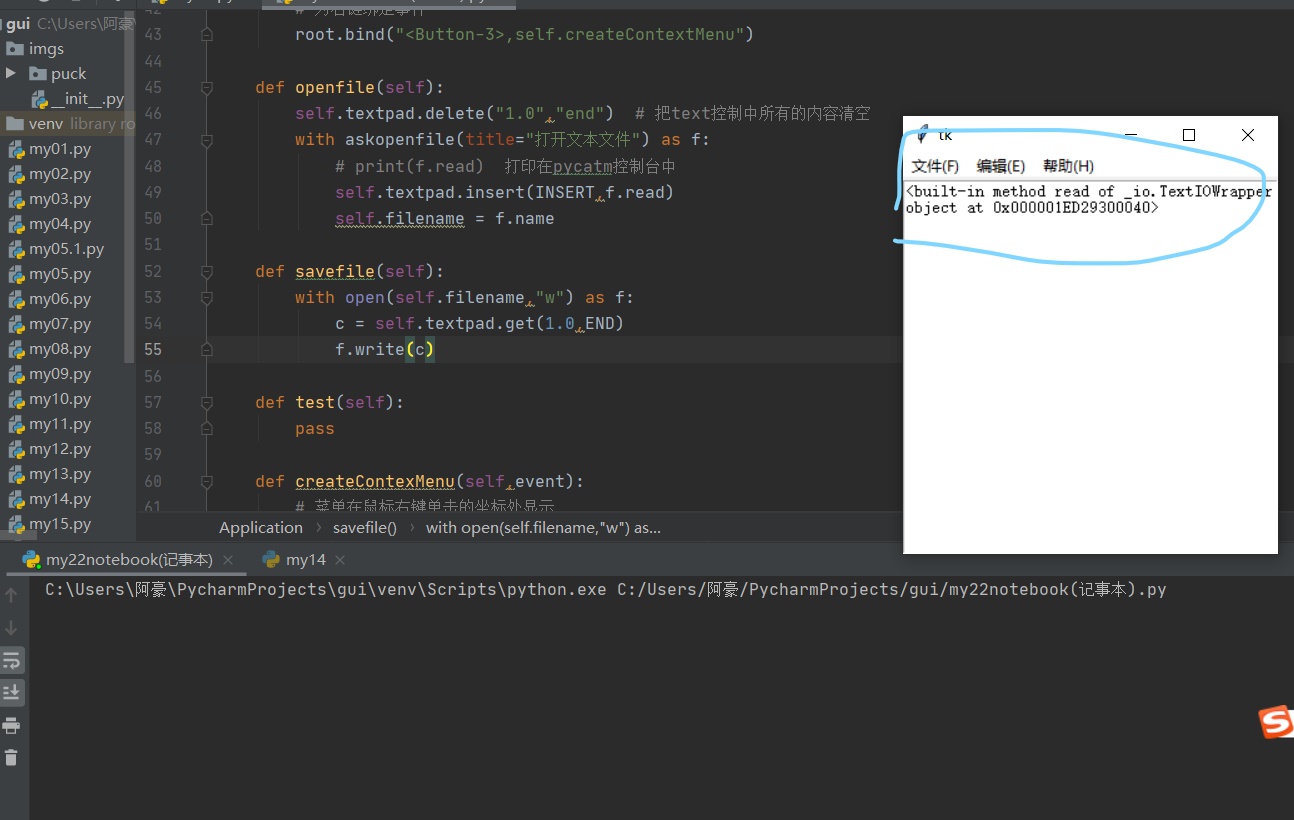The height and width of the screenshot is (820, 1294).
Task: Select my04.py in project tree
Action: tap(60, 224)
